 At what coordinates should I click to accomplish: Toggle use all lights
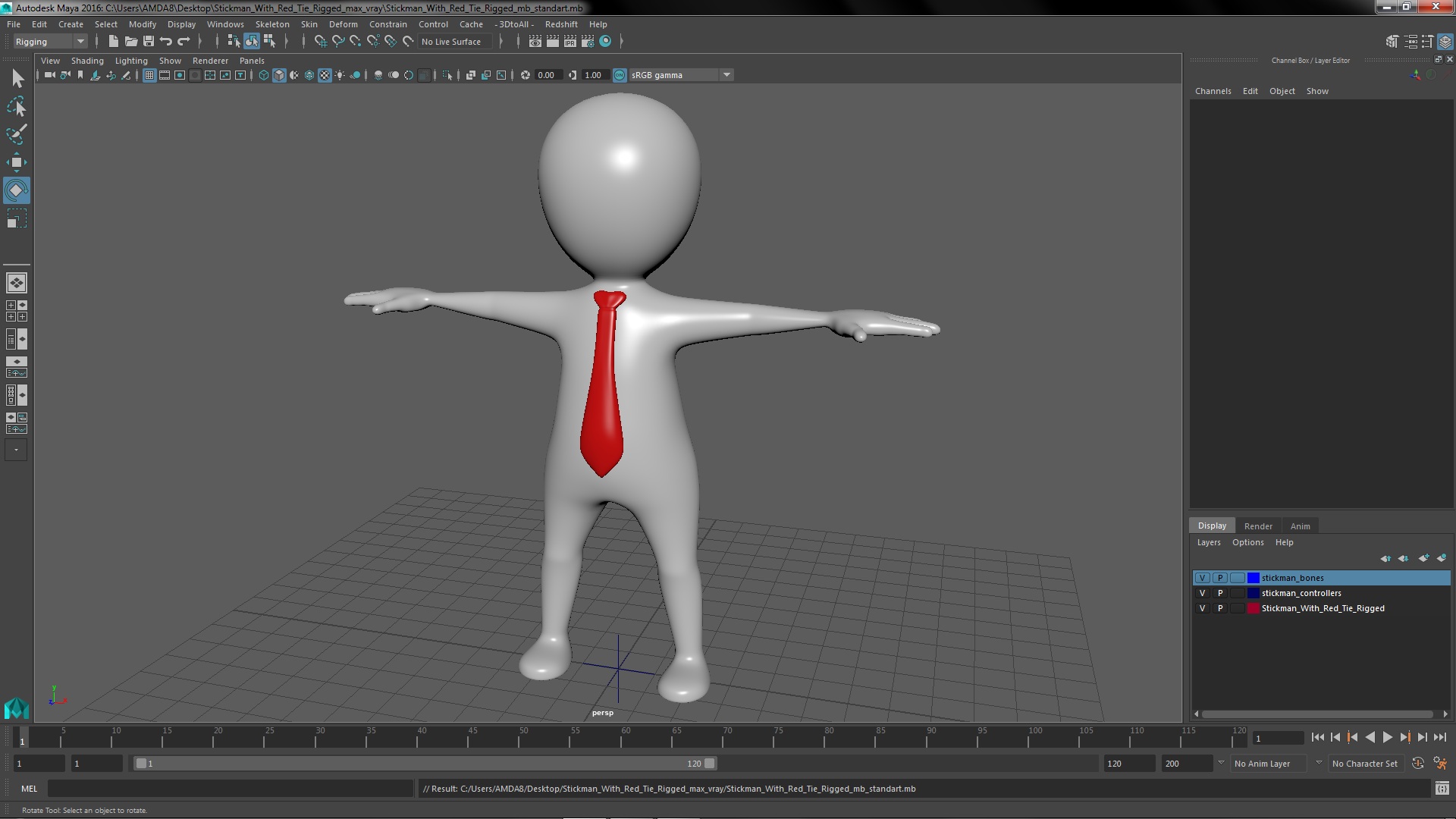(x=340, y=75)
